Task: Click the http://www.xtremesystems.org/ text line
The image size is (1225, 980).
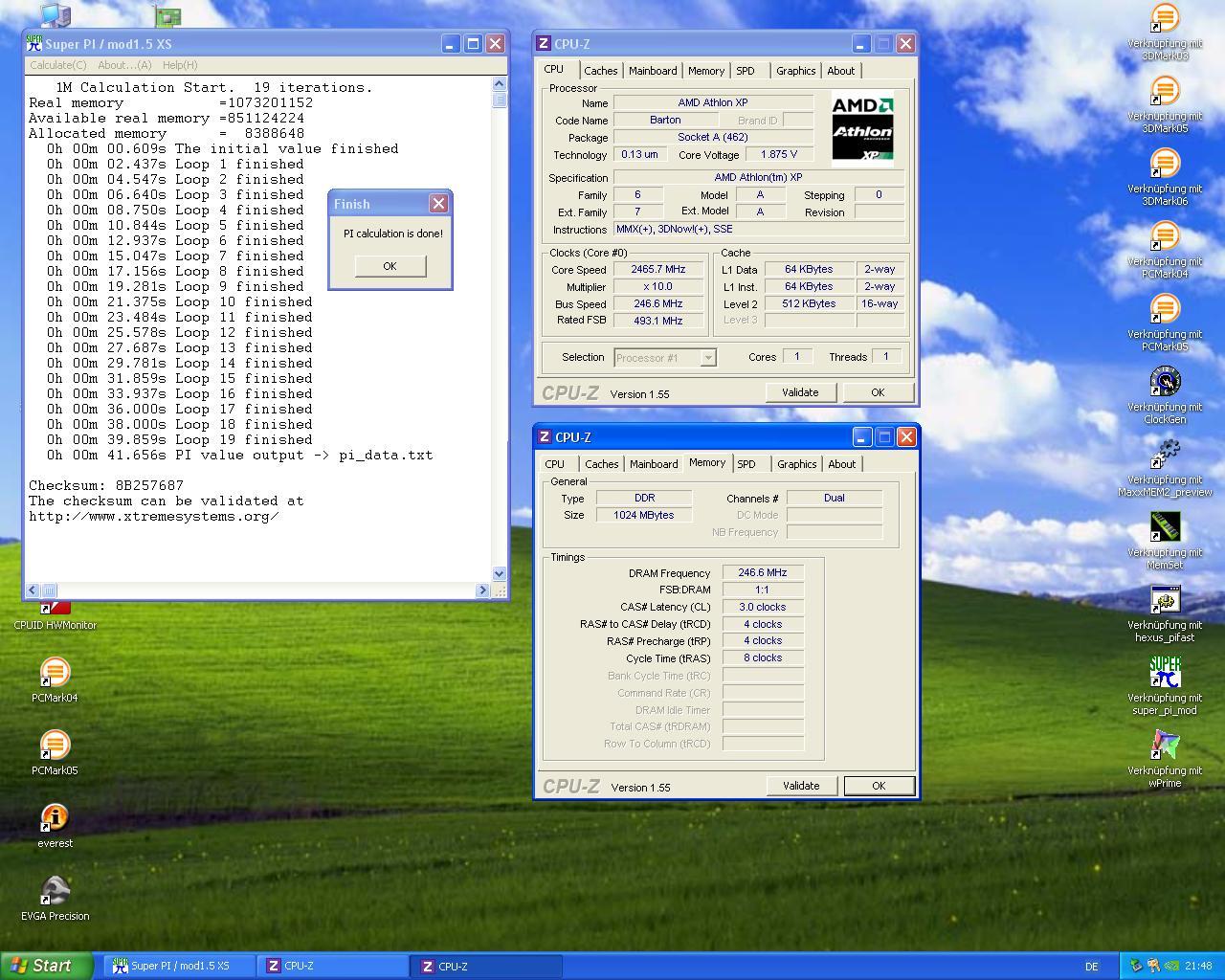Action: coord(154,516)
